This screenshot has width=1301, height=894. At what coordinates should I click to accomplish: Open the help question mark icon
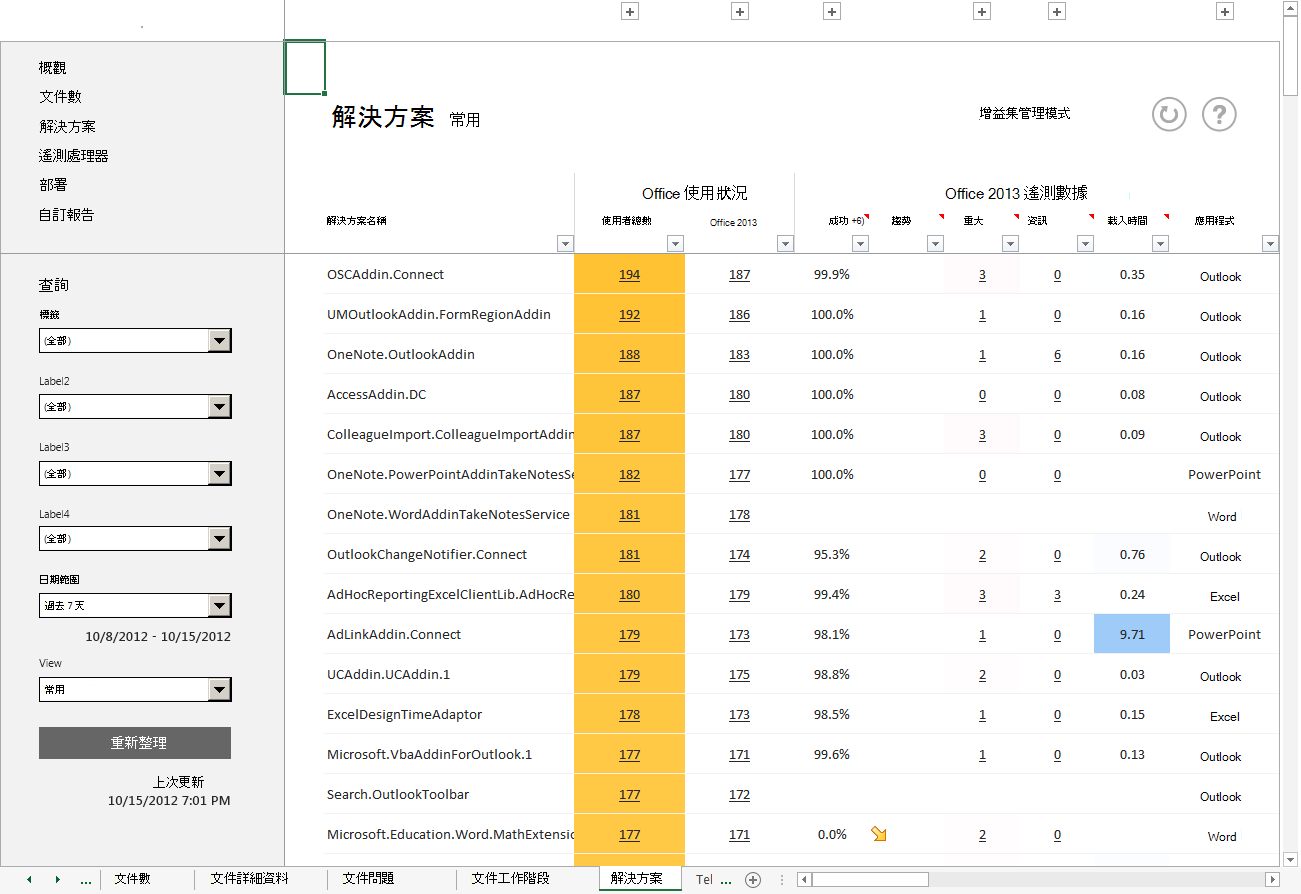pyautogui.click(x=1219, y=114)
